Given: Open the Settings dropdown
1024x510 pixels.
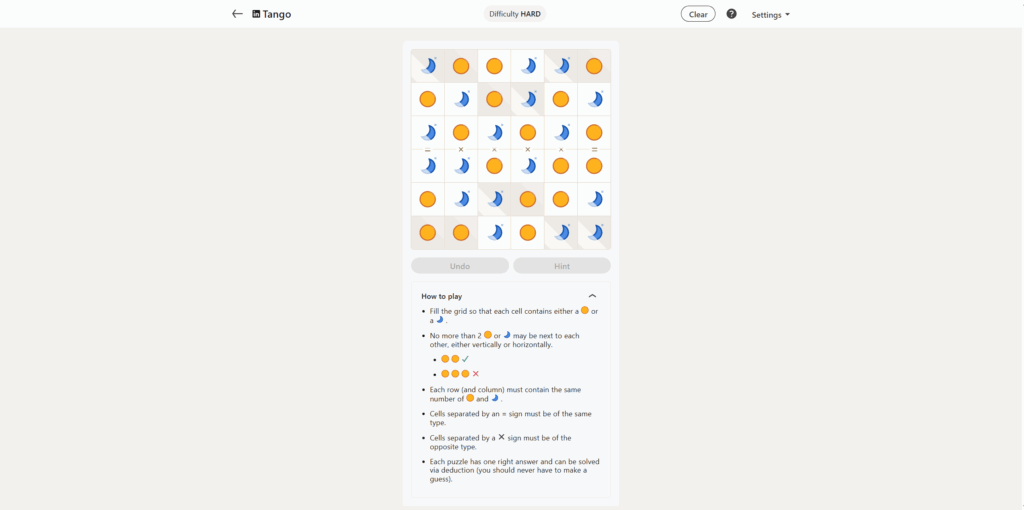Looking at the screenshot, I should pos(770,15).
